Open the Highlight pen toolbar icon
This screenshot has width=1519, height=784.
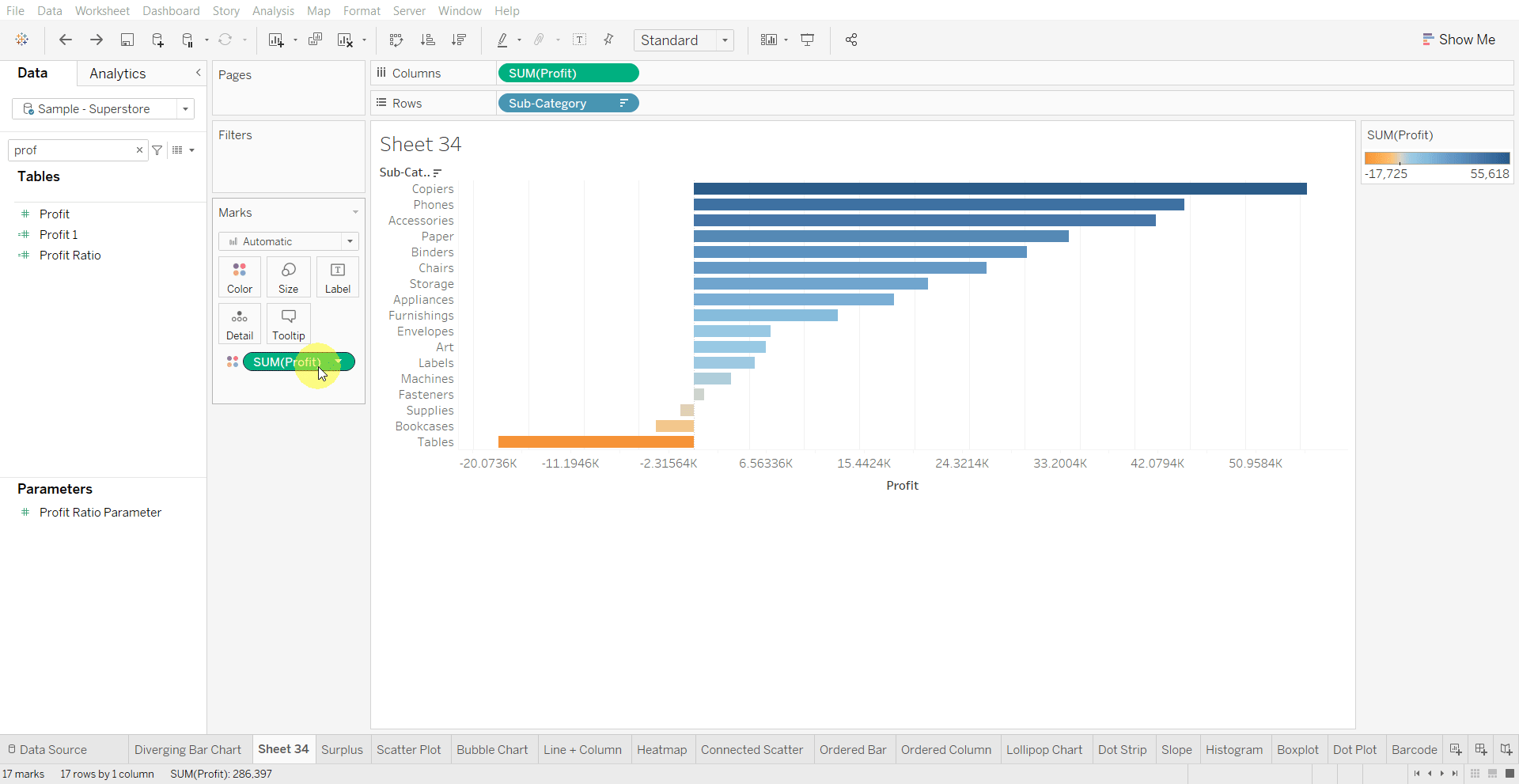504,40
